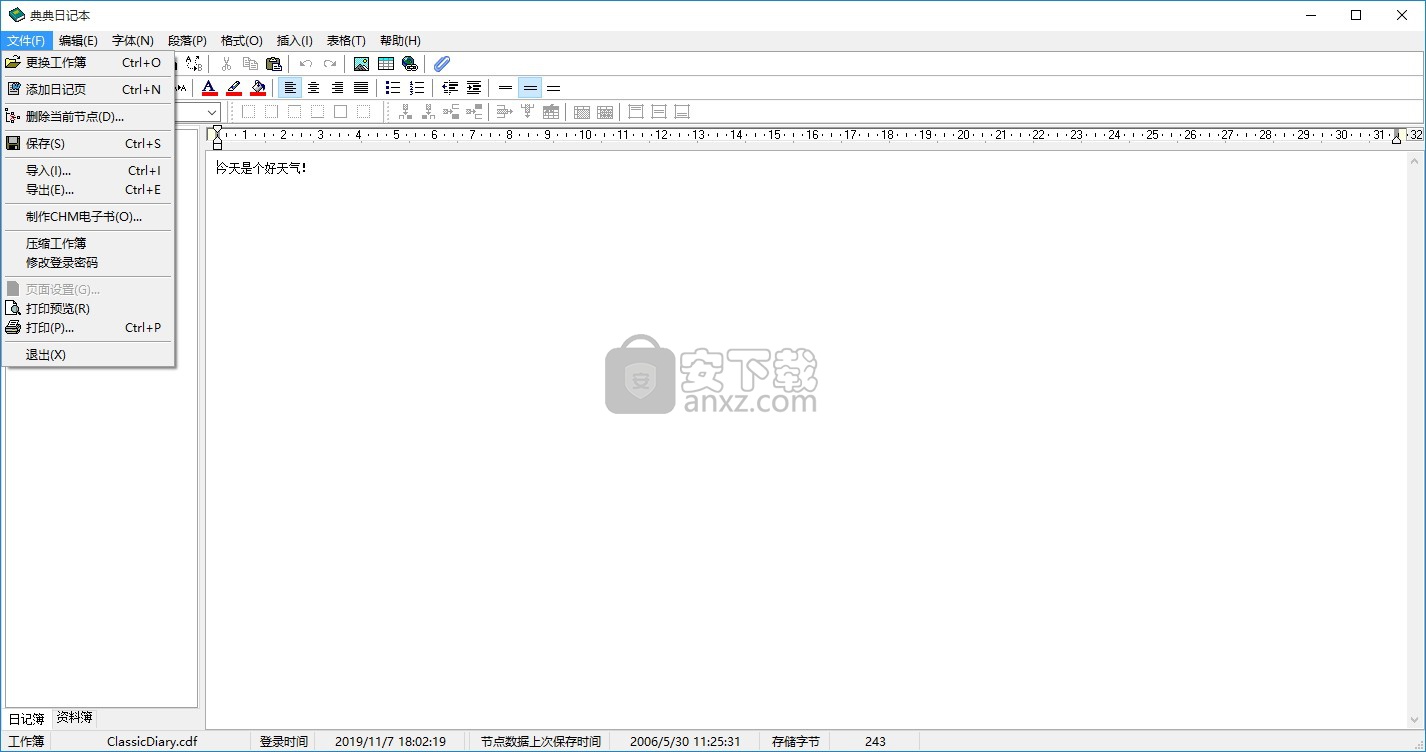Insert a table using grid icon
This screenshot has height=752, width=1426.
tap(386, 63)
